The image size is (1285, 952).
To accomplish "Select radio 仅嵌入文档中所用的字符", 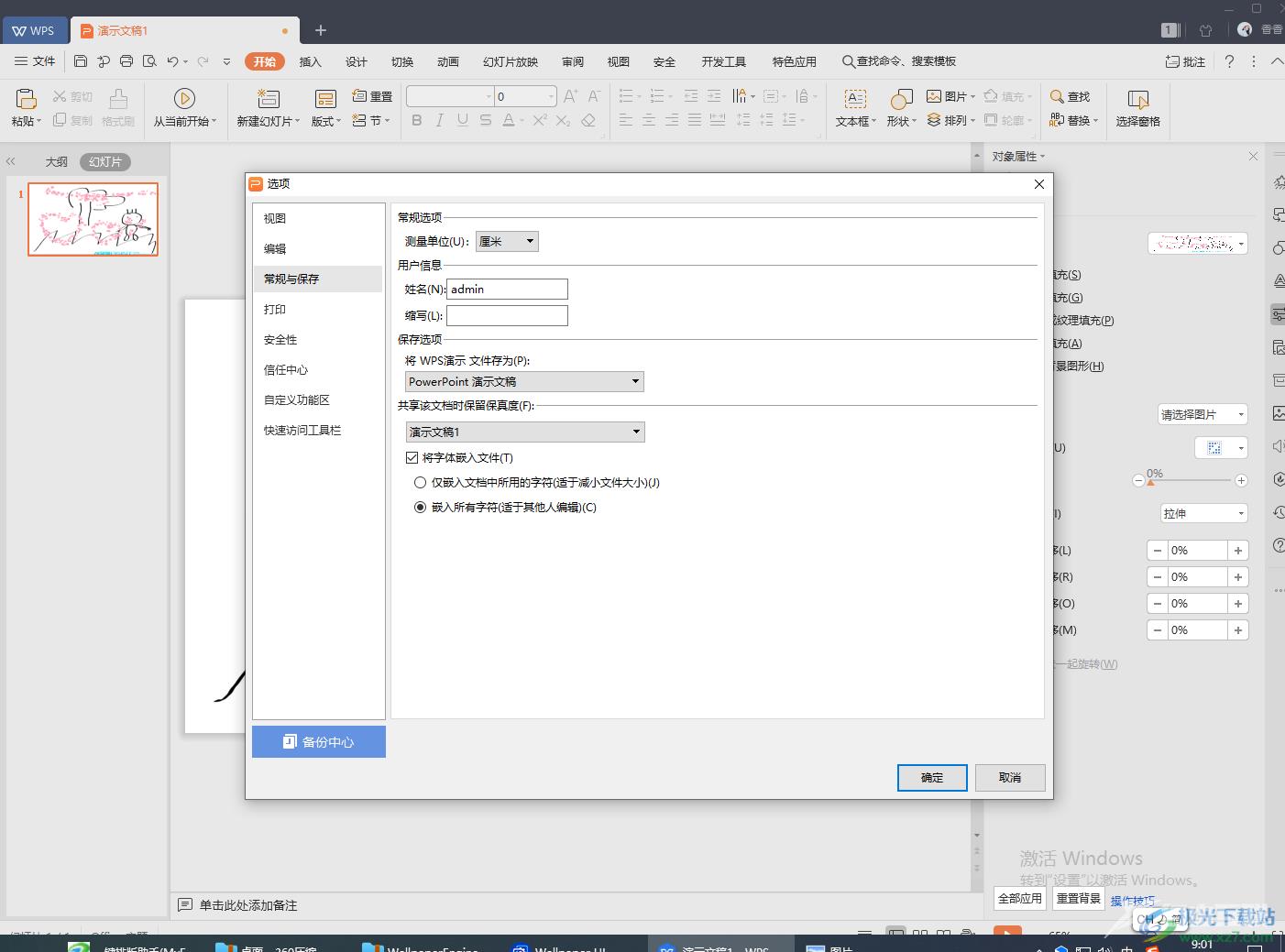I will pyautogui.click(x=420, y=482).
